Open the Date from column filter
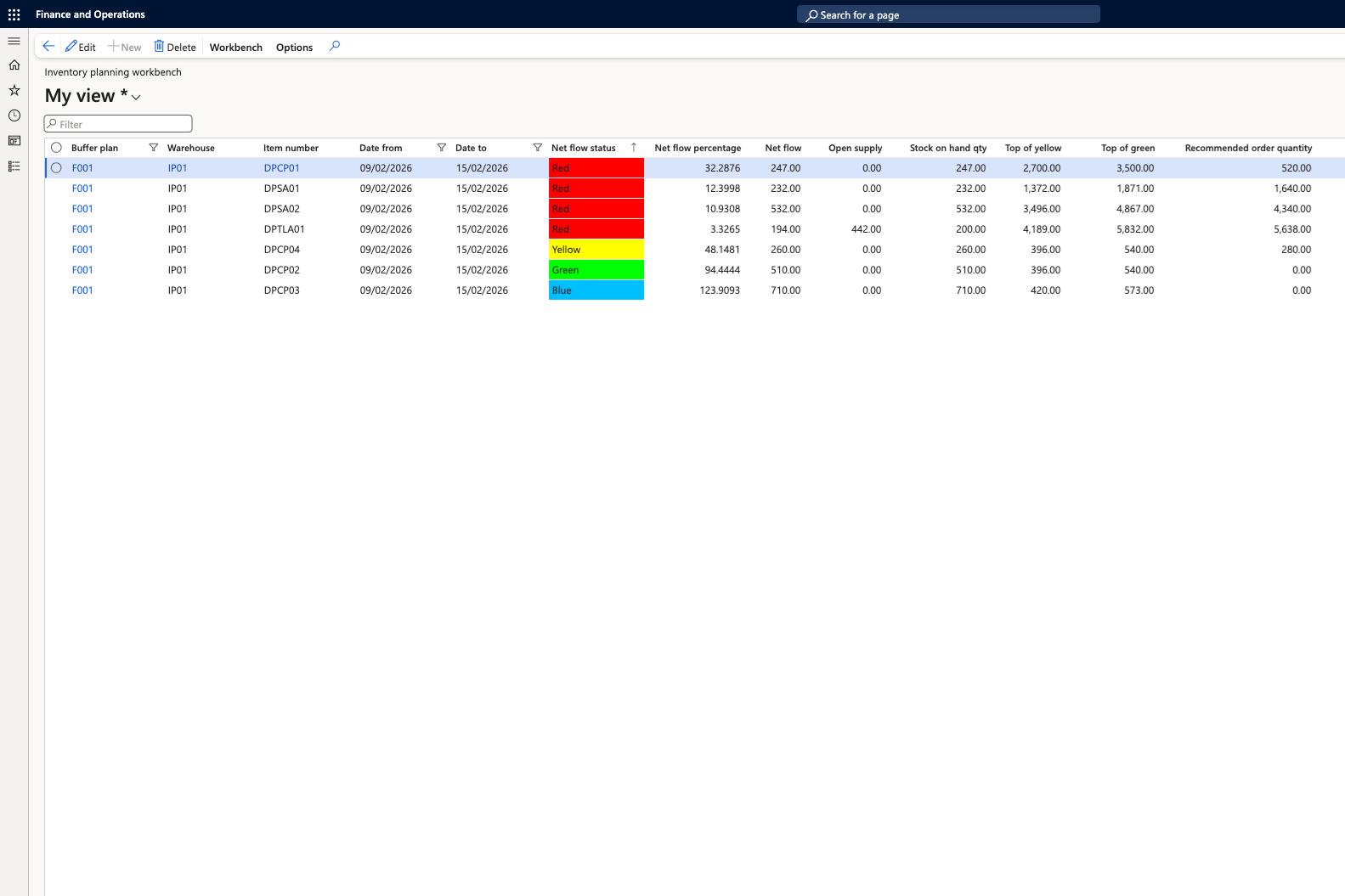The height and width of the screenshot is (896, 1345). point(442,148)
